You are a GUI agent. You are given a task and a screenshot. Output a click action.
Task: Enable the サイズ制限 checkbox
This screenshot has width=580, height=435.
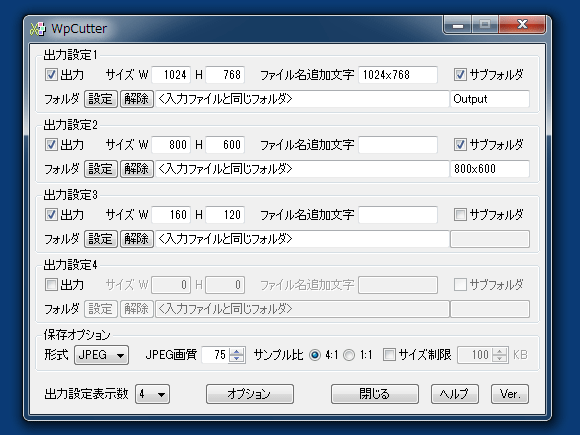coord(389,355)
